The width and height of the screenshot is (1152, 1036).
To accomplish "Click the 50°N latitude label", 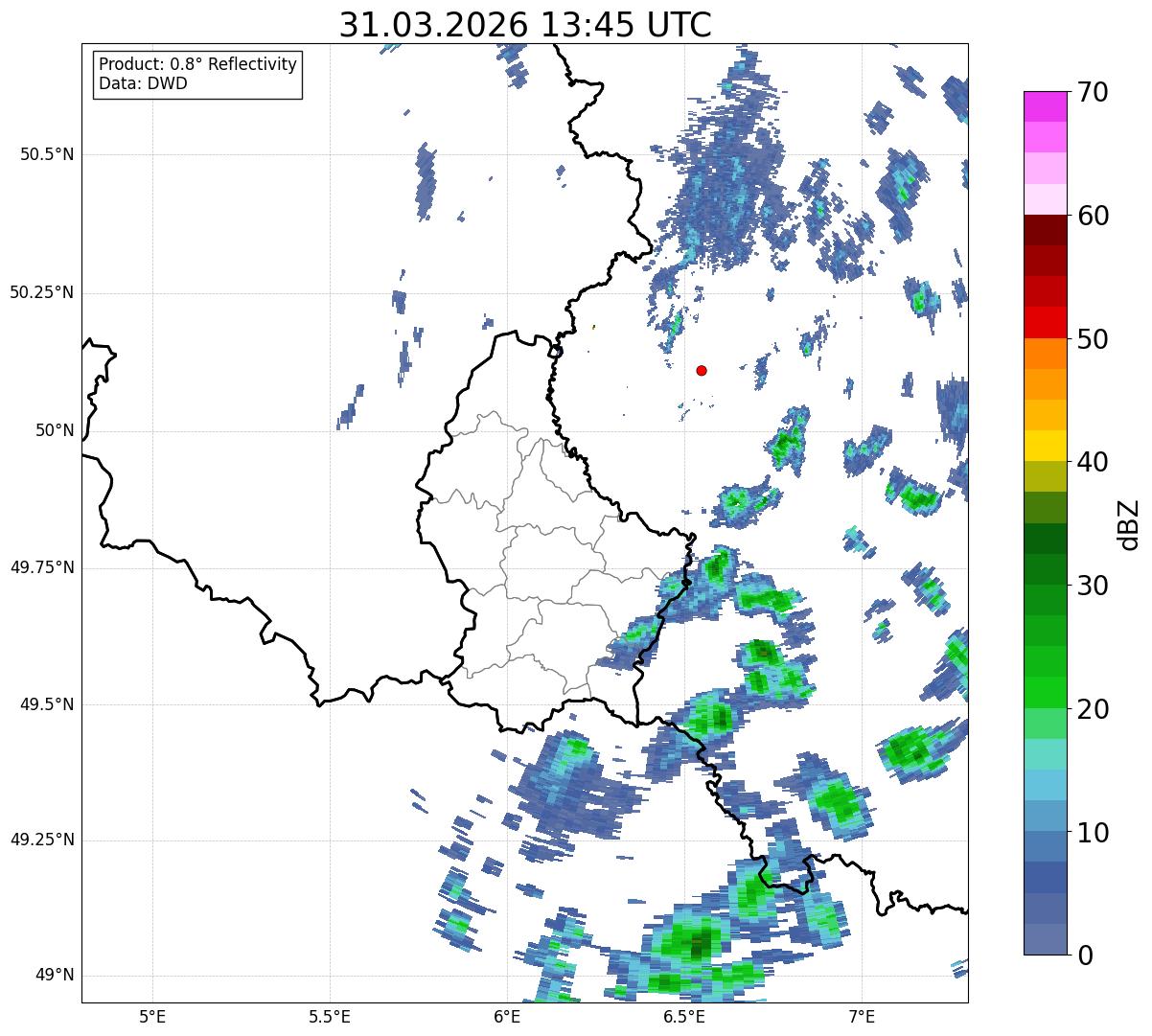I will click(x=55, y=430).
